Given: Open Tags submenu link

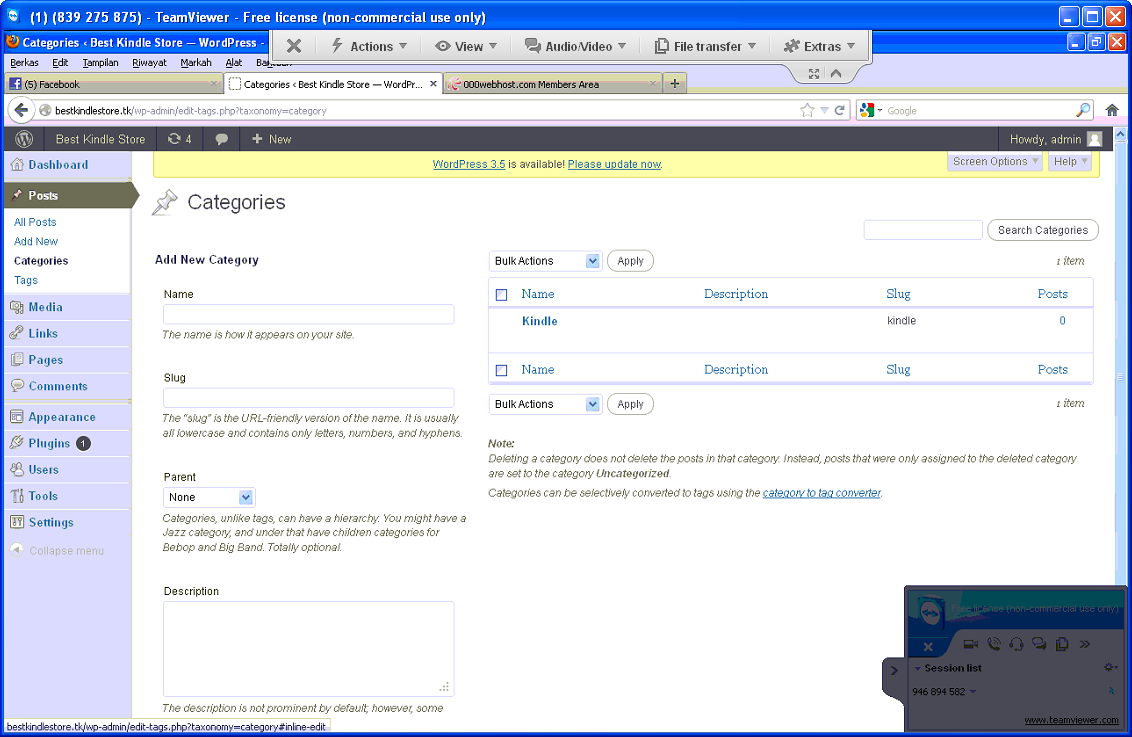Looking at the screenshot, I should (x=25, y=280).
